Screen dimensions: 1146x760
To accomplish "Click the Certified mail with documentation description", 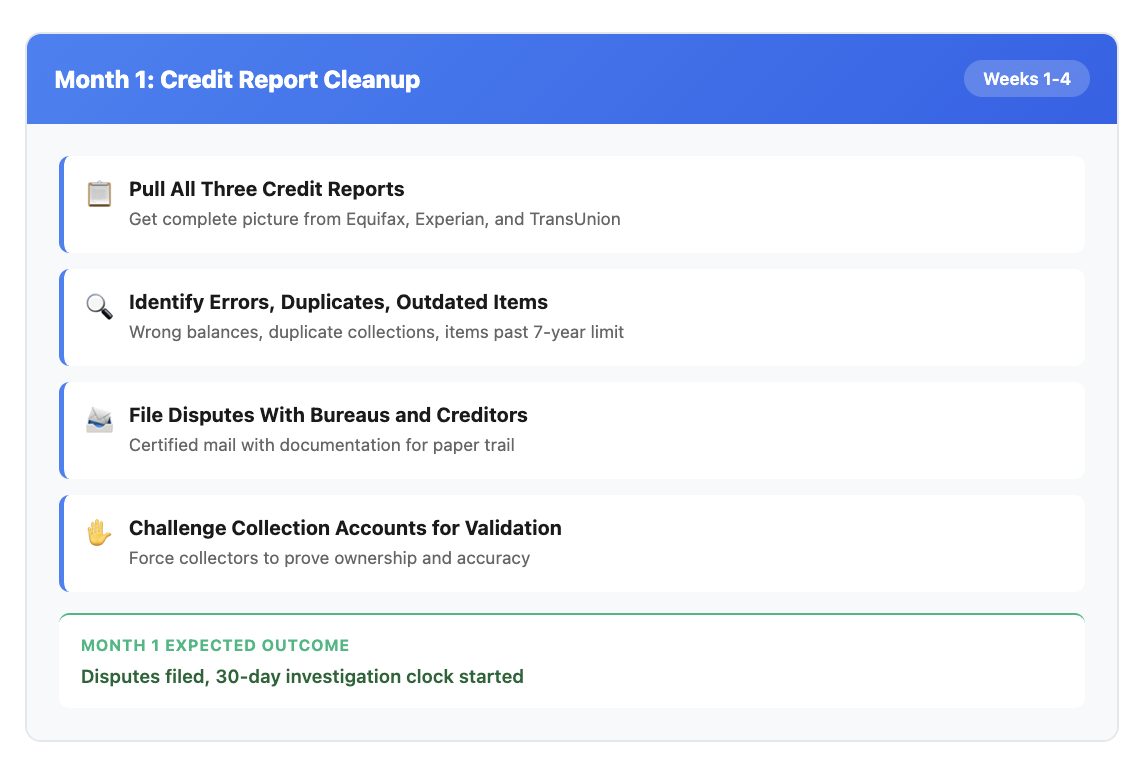I will click(x=322, y=445).
